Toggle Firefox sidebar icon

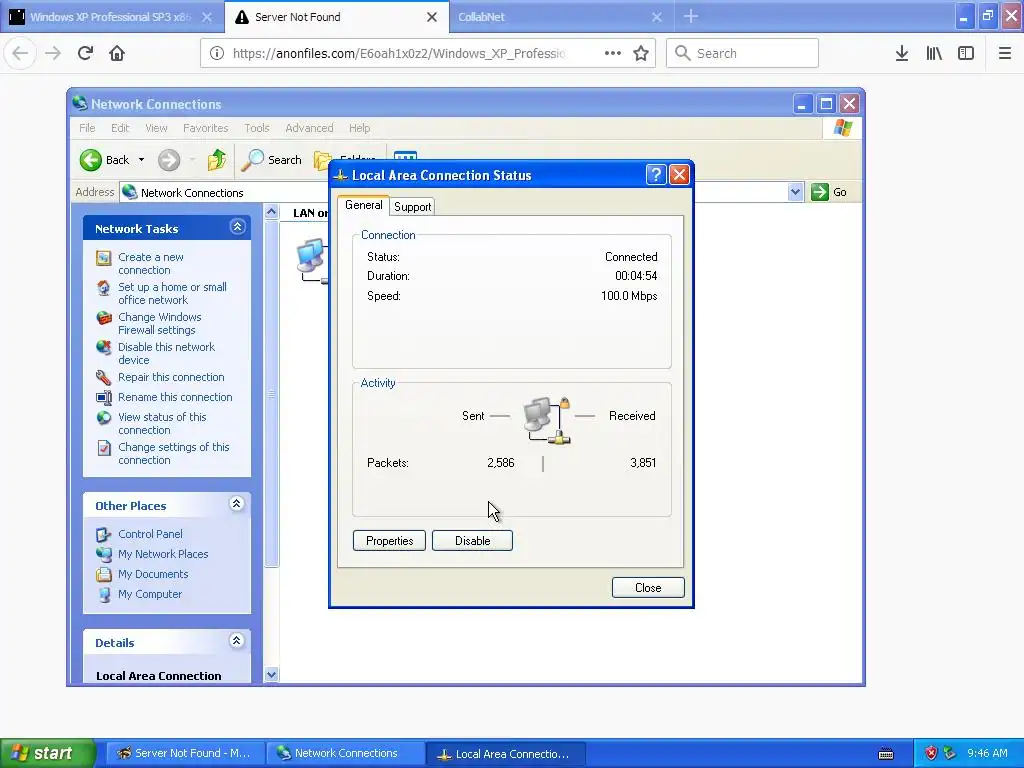(x=966, y=53)
